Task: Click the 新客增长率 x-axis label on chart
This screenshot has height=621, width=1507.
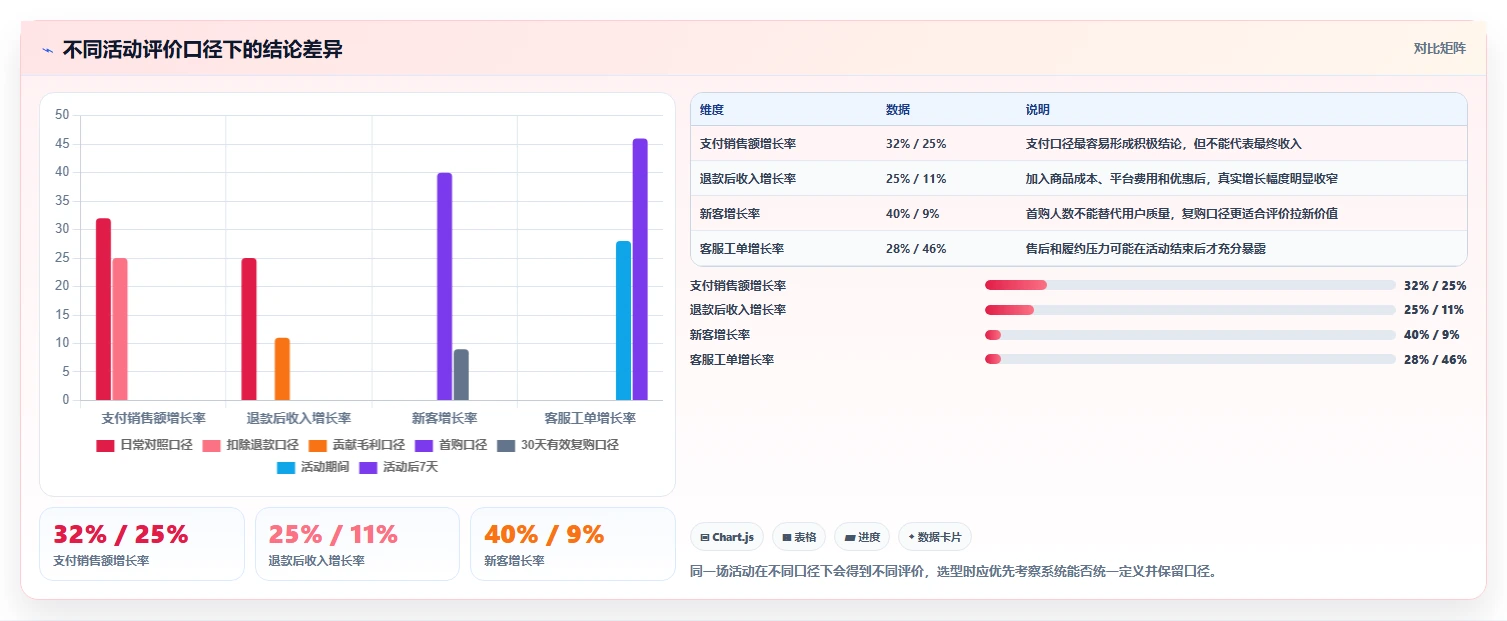Action: tap(444, 418)
